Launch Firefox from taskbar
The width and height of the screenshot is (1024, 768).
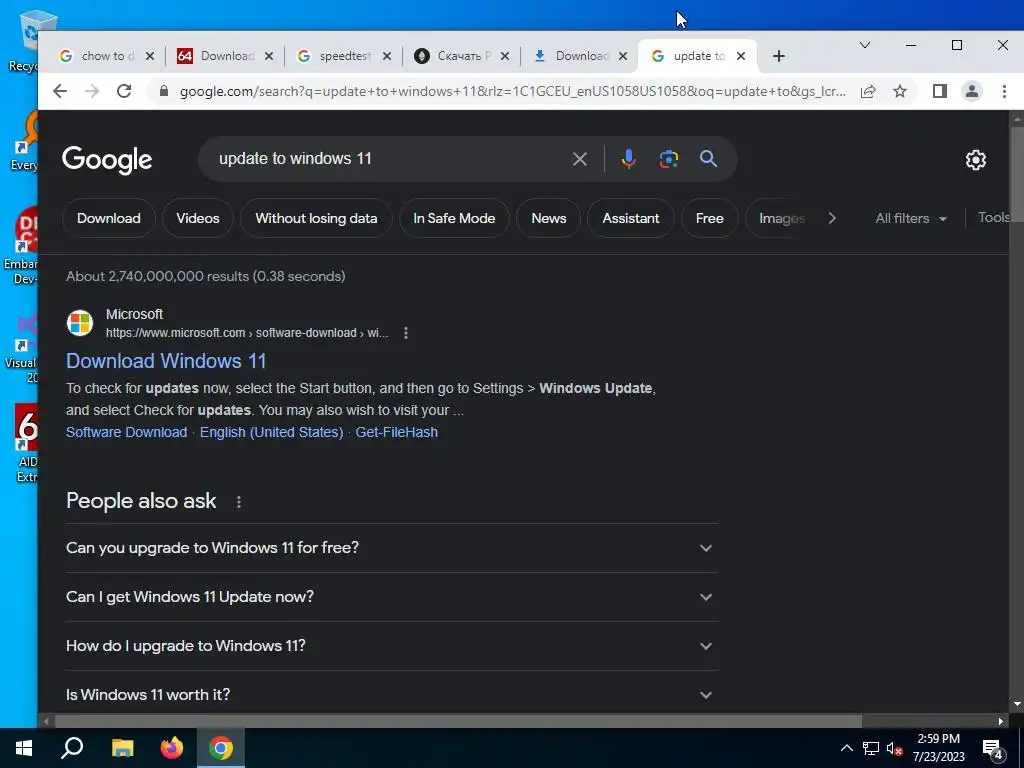tap(172, 748)
